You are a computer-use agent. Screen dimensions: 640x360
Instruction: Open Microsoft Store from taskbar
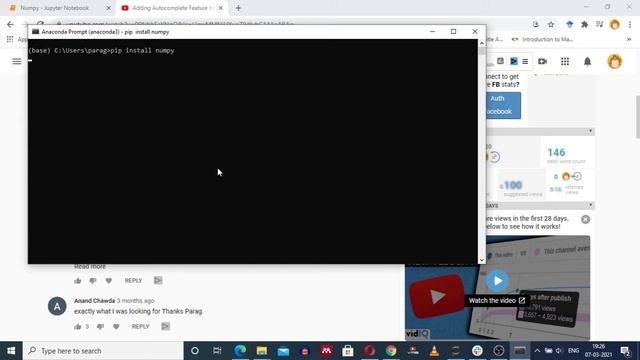pyautogui.click(x=348, y=351)
